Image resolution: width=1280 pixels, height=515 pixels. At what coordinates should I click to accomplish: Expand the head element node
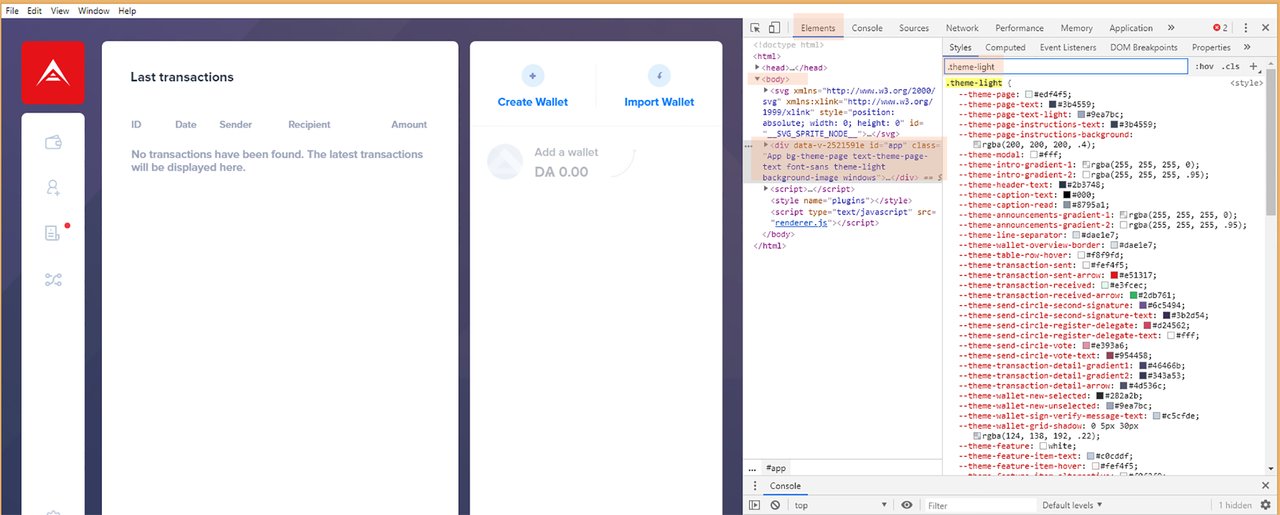coord(757,67)
